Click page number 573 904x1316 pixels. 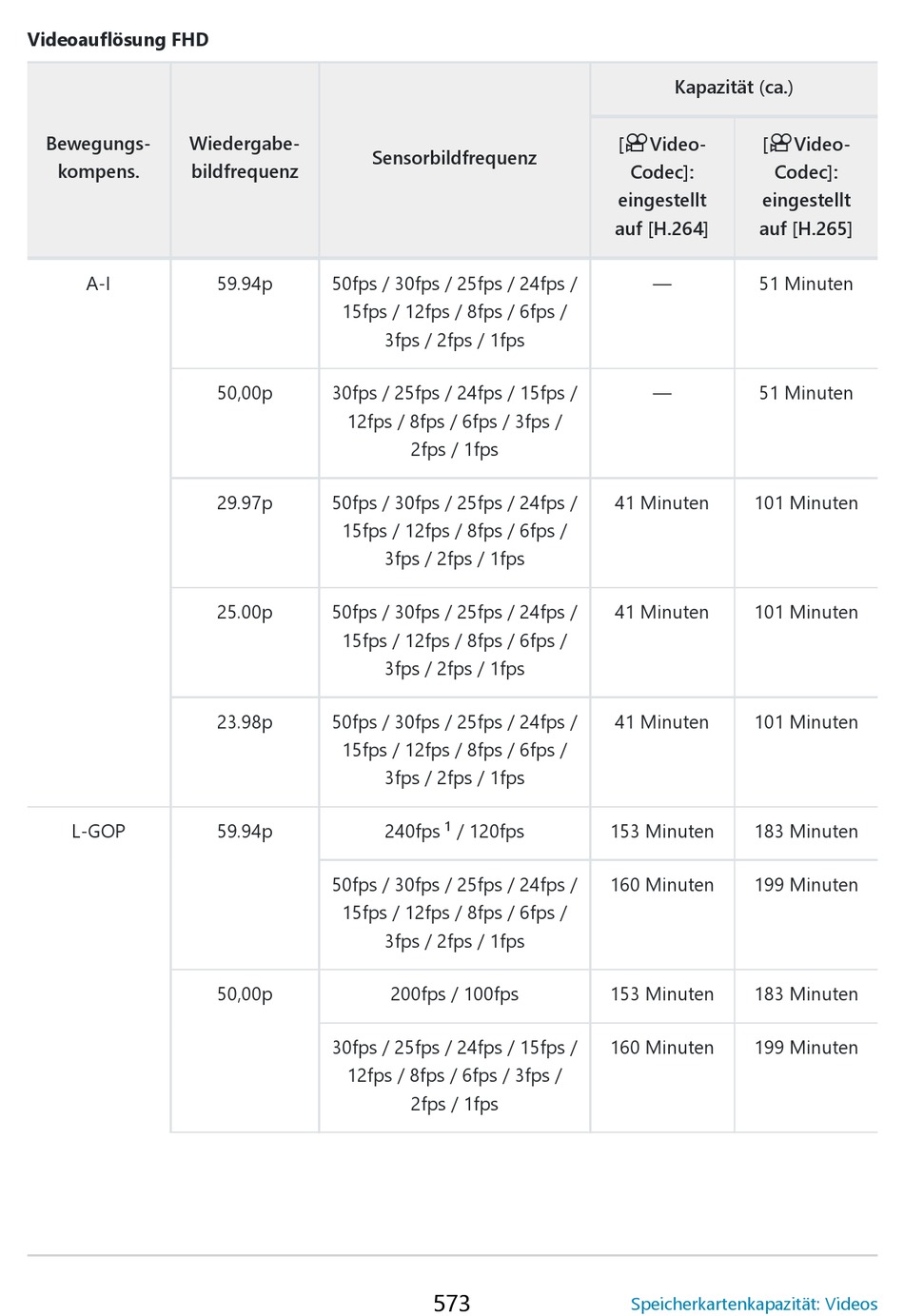tap(452, 1303)
